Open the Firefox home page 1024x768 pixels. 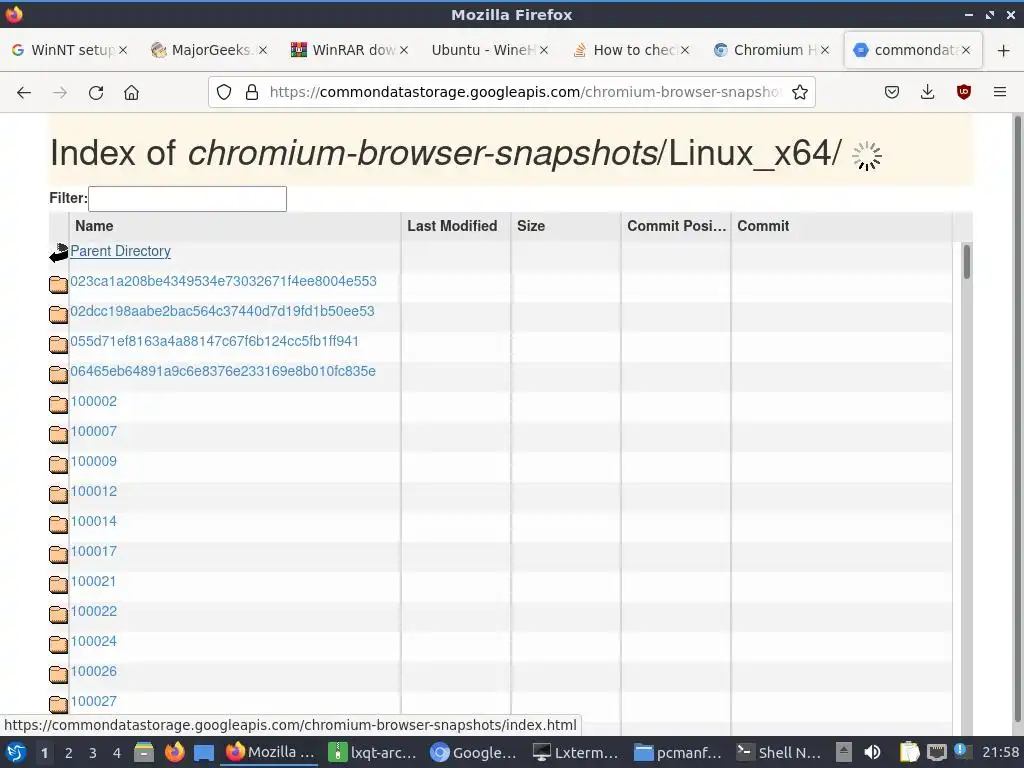point(131,93)
